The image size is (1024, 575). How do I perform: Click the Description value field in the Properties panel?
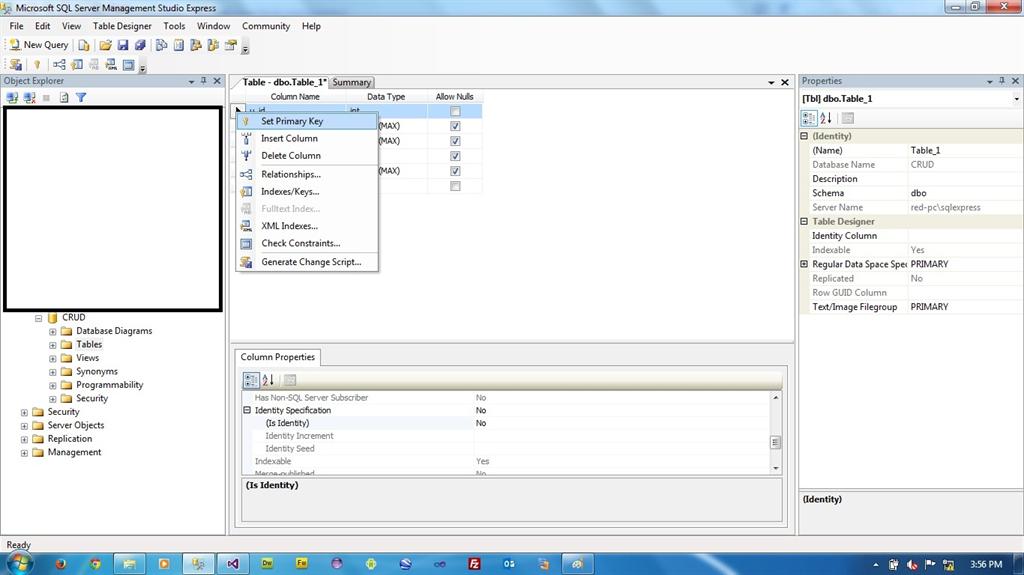point(965,179)
